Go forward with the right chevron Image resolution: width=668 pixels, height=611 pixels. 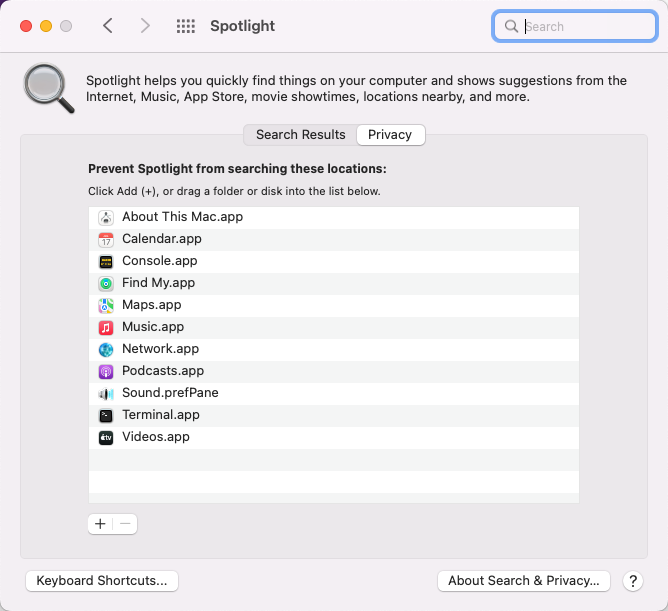coord(145,26)
